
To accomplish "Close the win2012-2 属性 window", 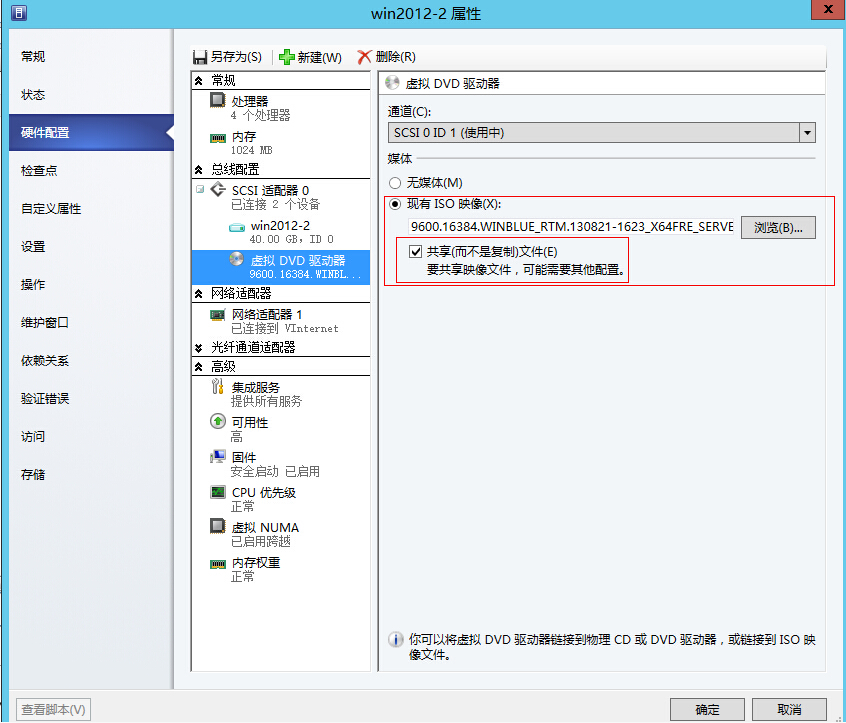I will click(x=829, y=10).
